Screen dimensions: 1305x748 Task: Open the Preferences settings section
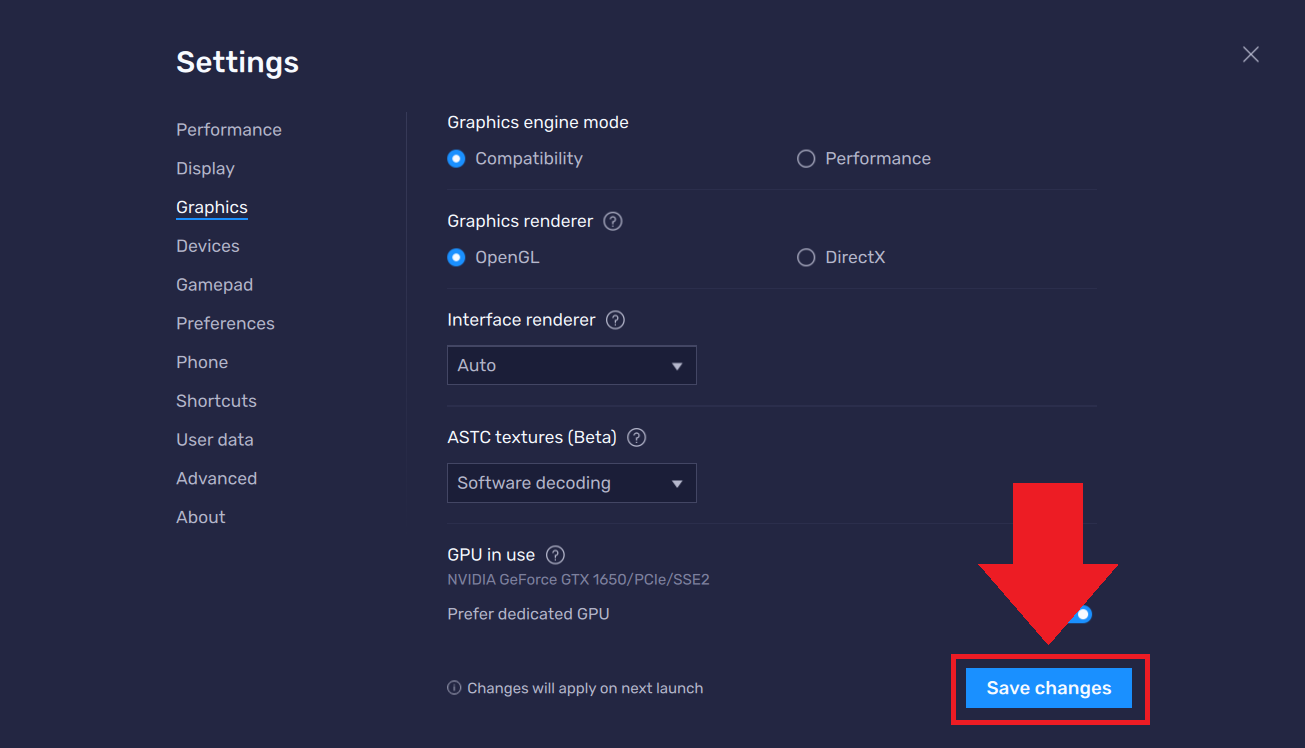pyautogui.click(x=225, y=323)
